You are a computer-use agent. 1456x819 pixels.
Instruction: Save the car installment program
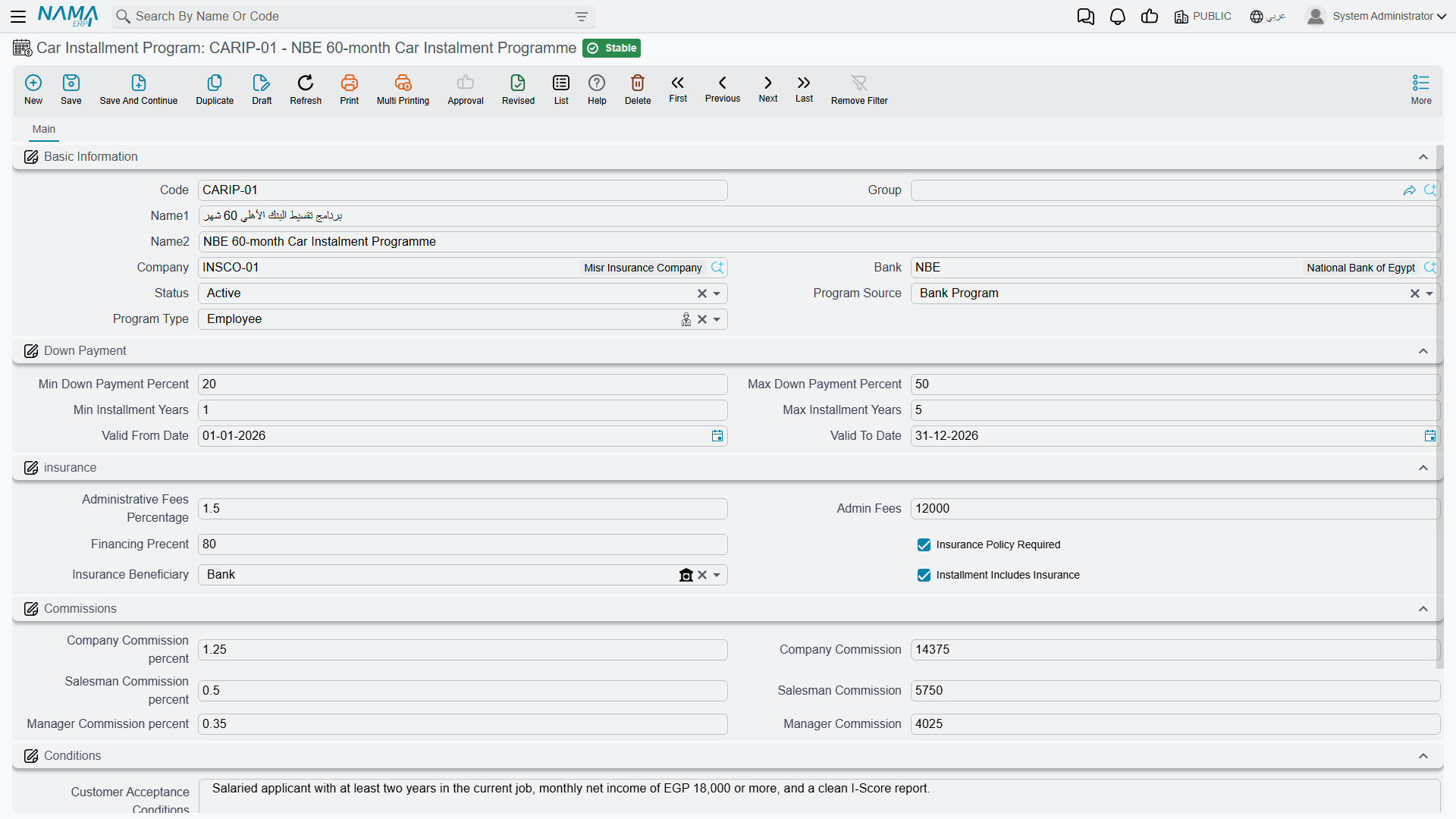pos(71,89)
